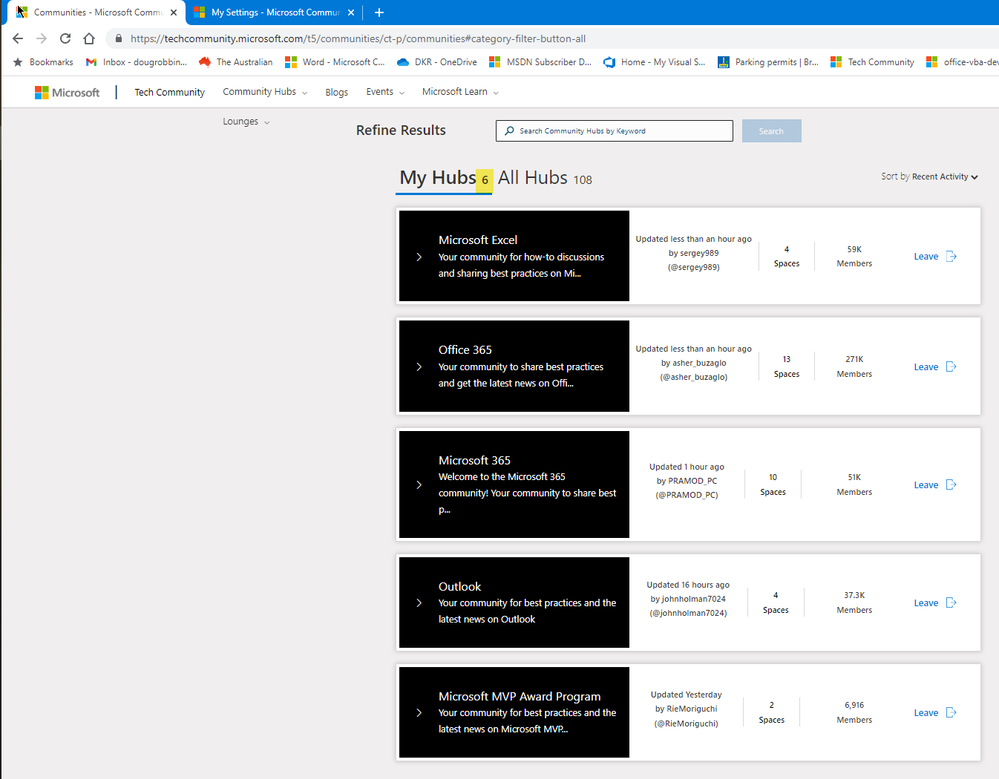Image resolution: width=999 pixels, height=779 pixels.
Task: Close the My Settings browser tab
Action: coord(350,12)
